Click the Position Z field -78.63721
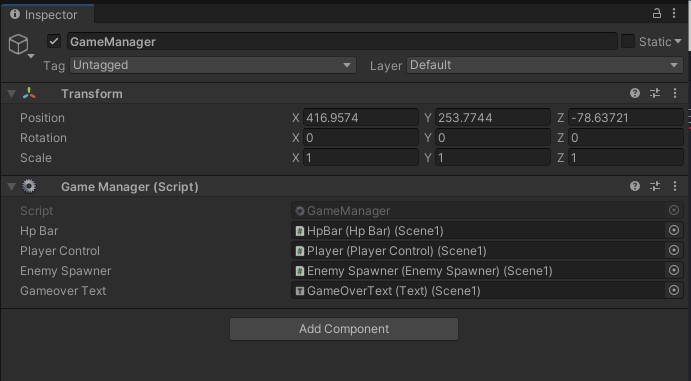This screenshot has height=381, width=691. pyautogui.click(x=626, y=118)
